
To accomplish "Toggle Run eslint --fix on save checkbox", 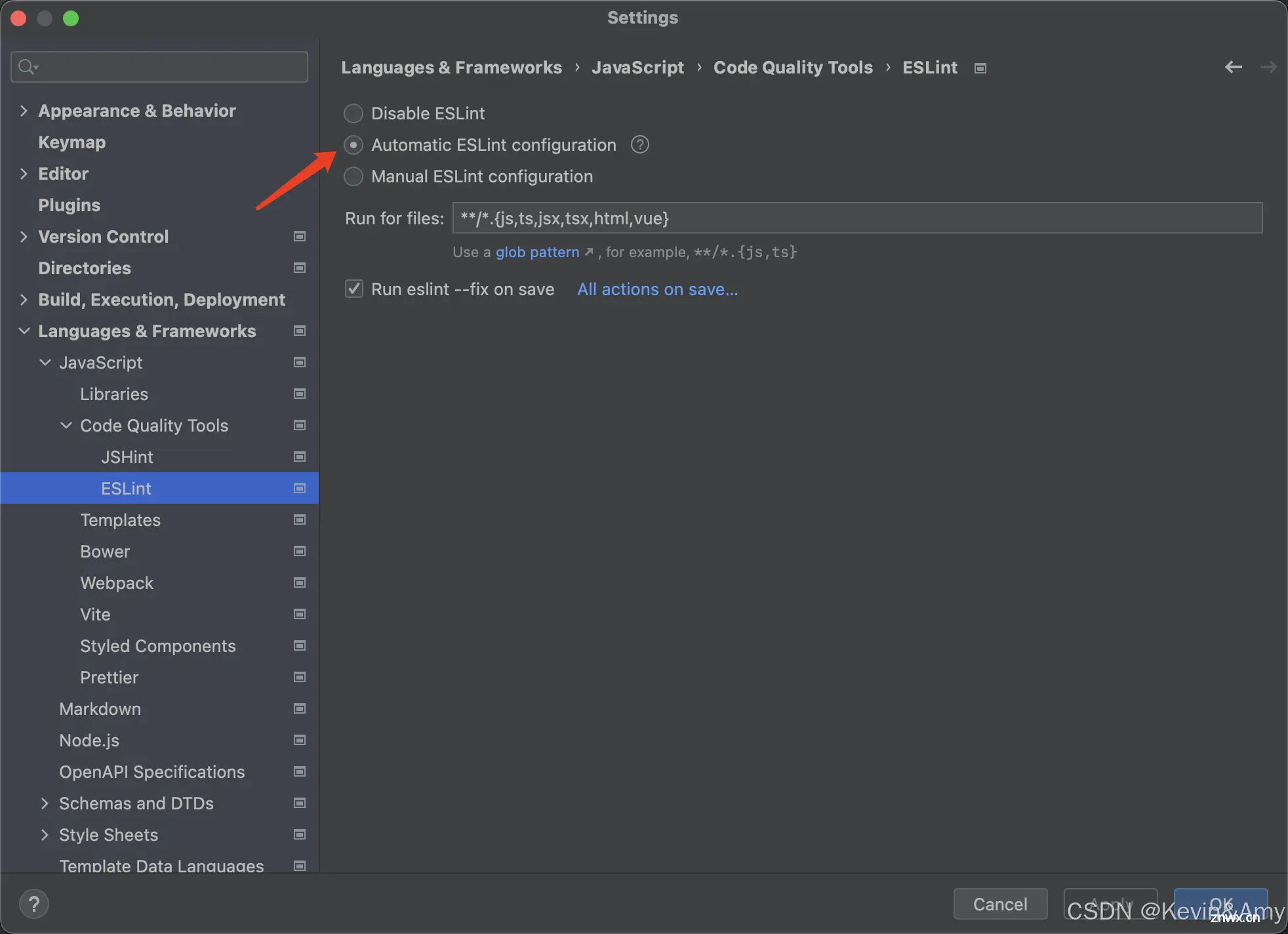I will (353, 289).
